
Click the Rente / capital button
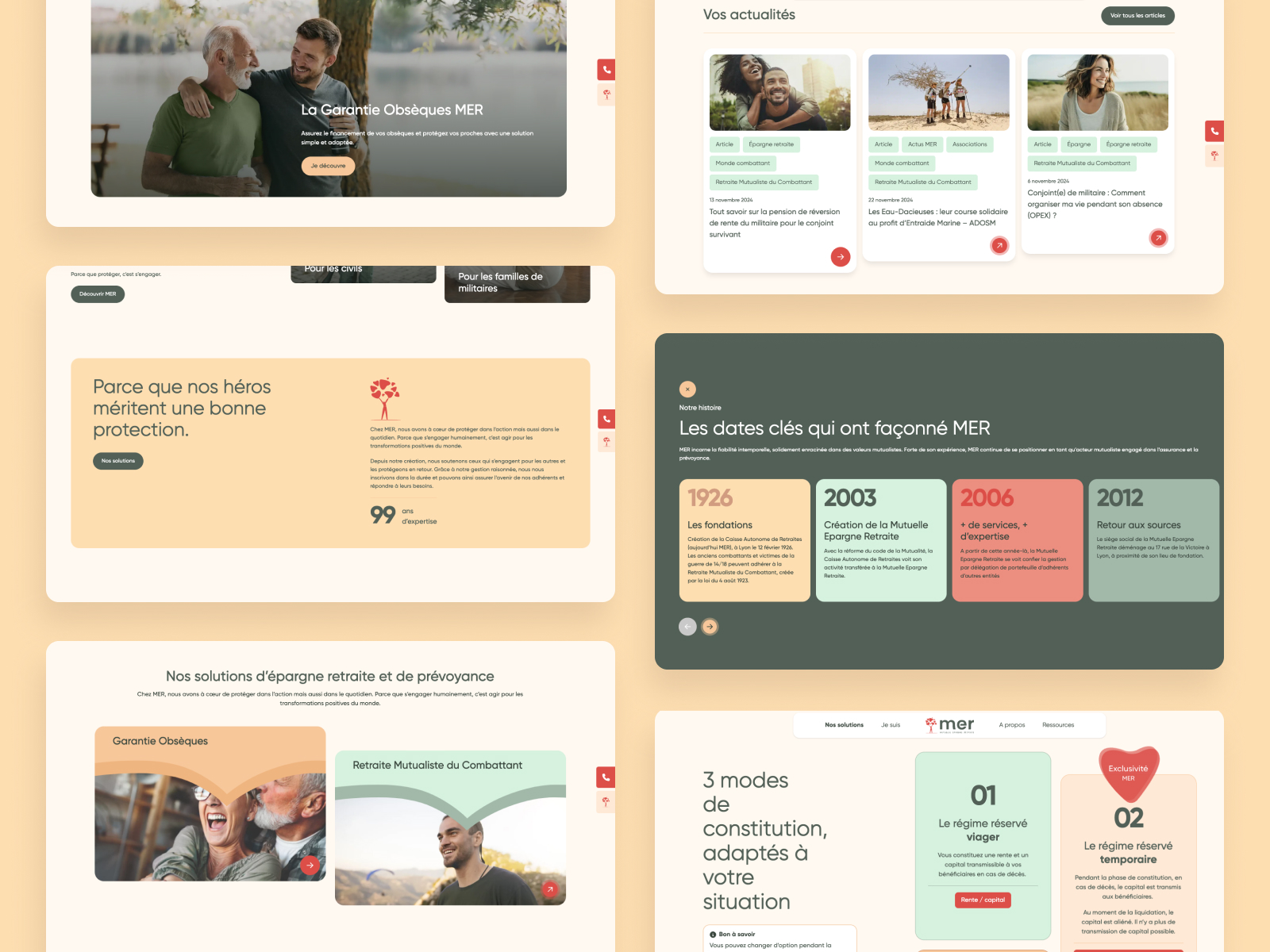click(983, 900)
